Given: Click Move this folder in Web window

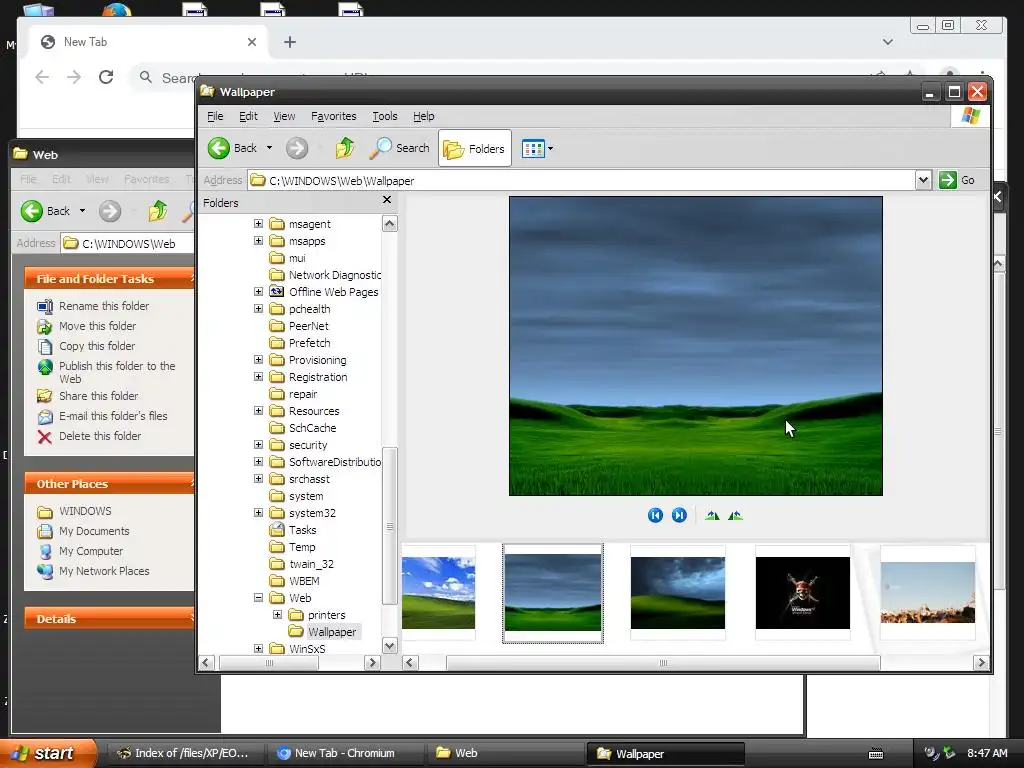Looking at the screenshot, I should (97, 326).
